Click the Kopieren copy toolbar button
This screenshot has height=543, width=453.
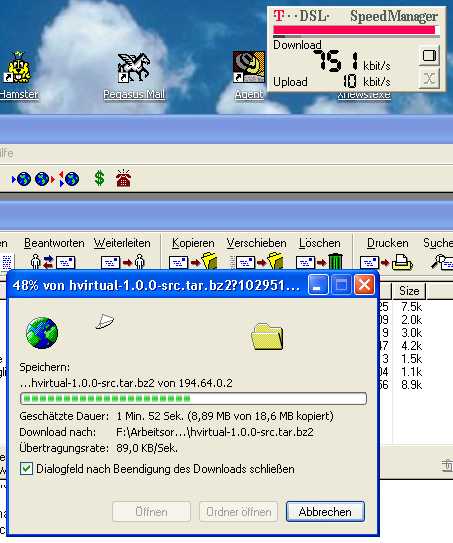(x=193, y=253)
